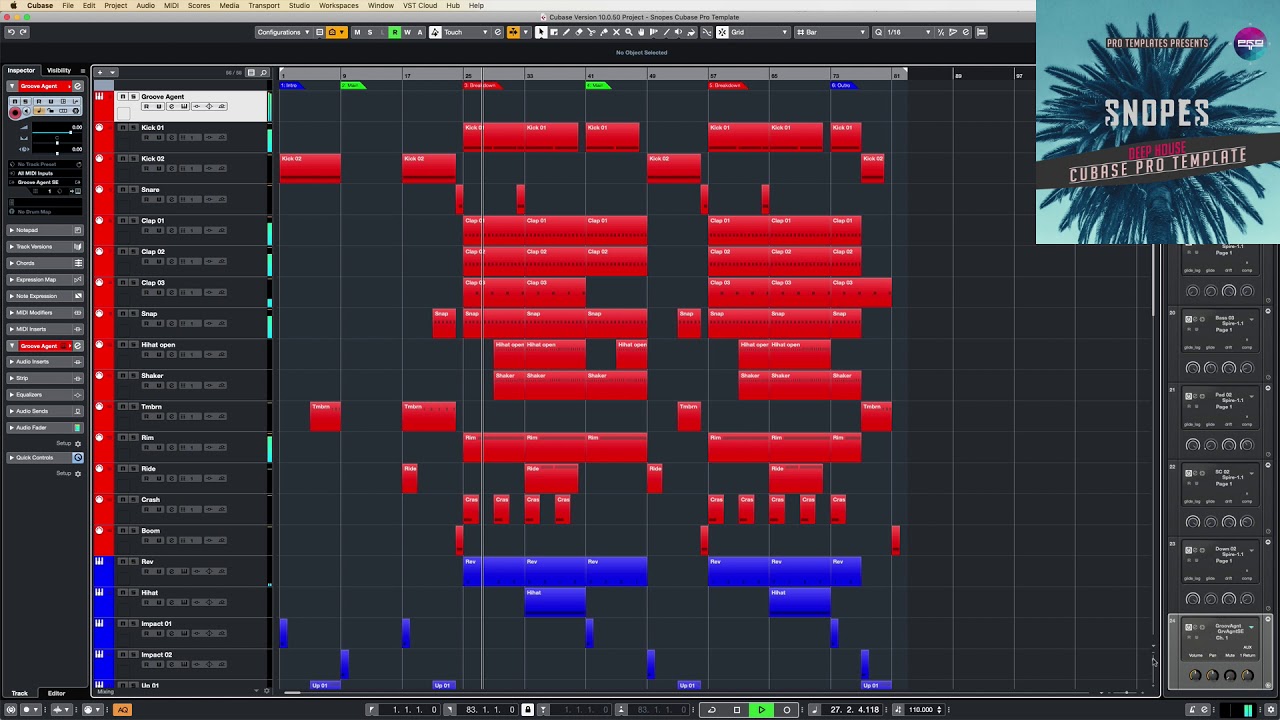This screenshot has width=1280, height=720.
Task: Click the green Play button
Action: click(762, 710)
